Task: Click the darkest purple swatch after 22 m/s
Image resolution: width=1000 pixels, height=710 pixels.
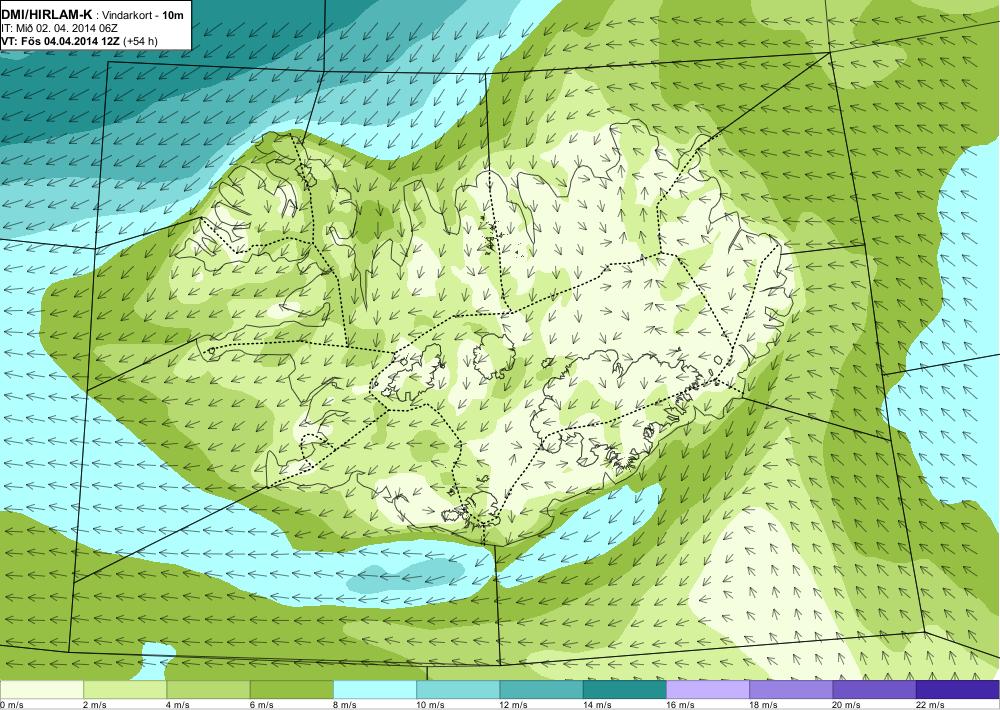Action: point(958,690)
